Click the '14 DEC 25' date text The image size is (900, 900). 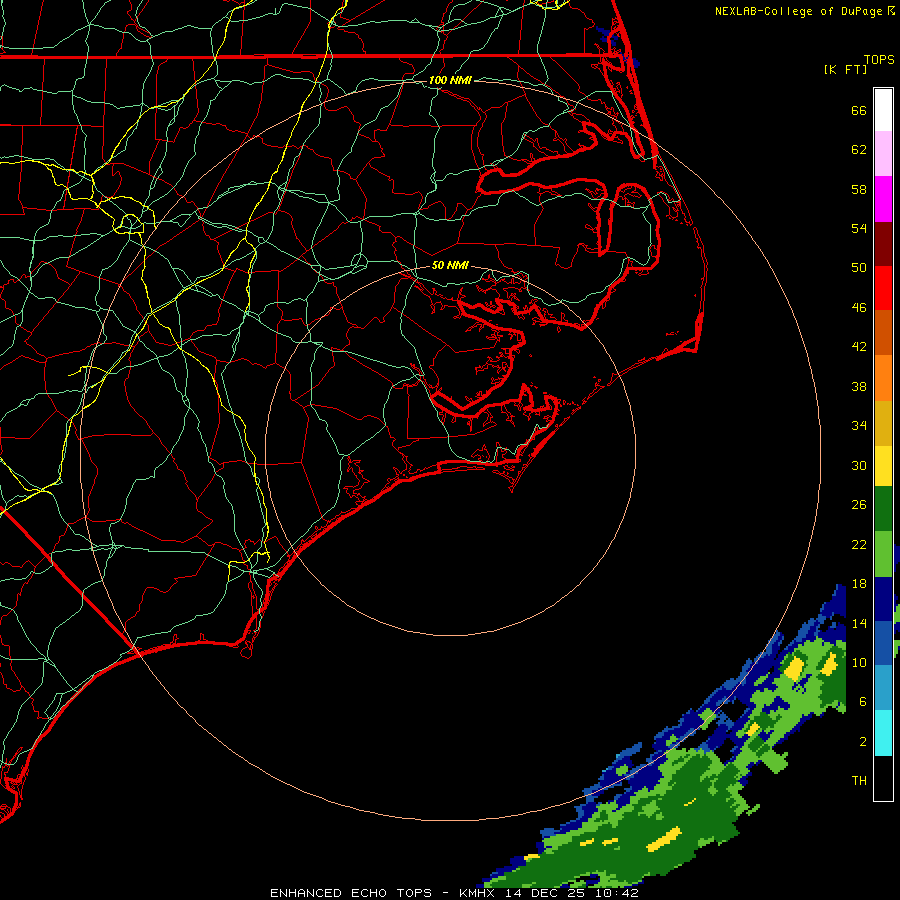(545, 893)
